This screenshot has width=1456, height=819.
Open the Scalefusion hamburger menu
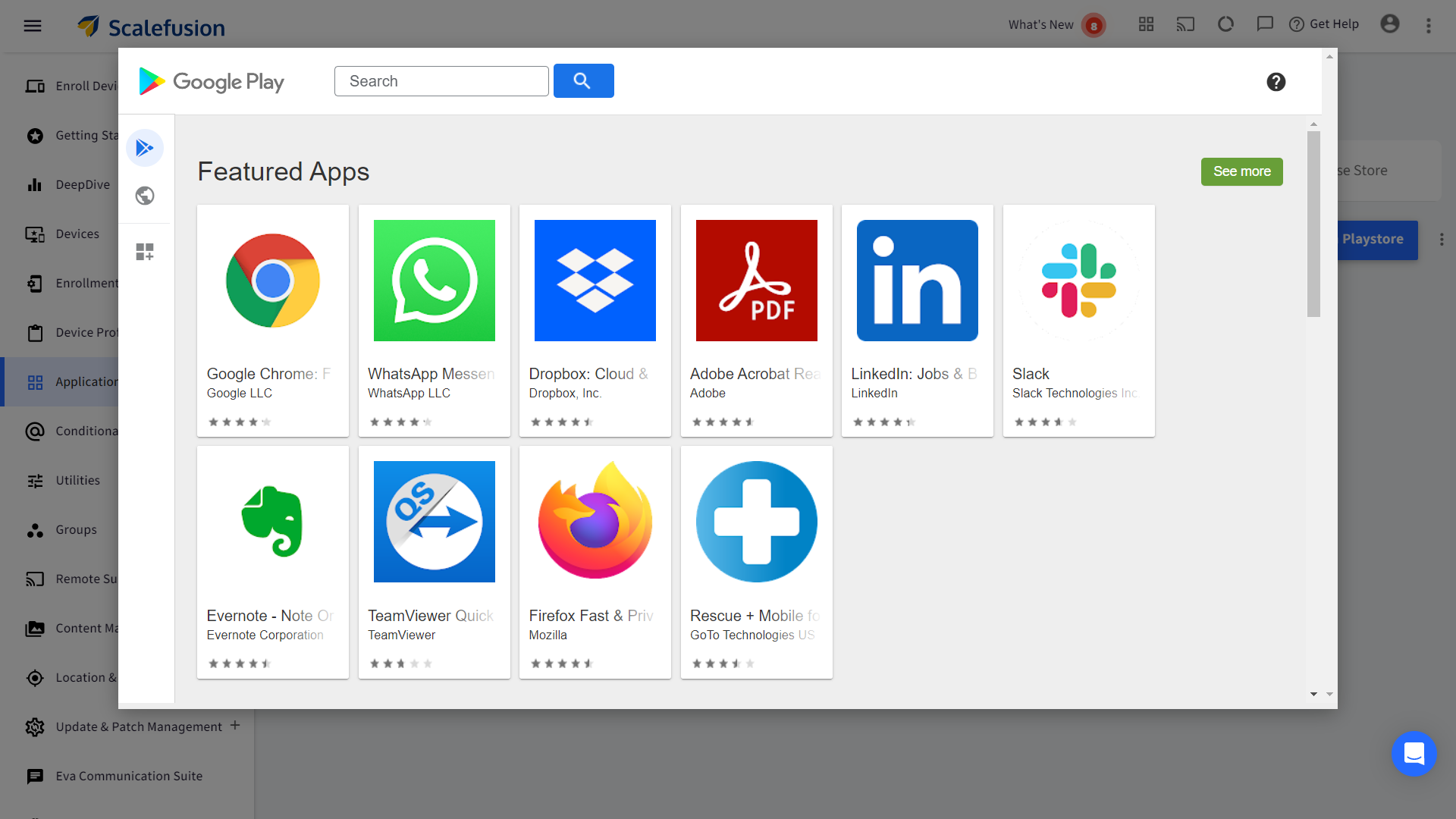point(33,25)
